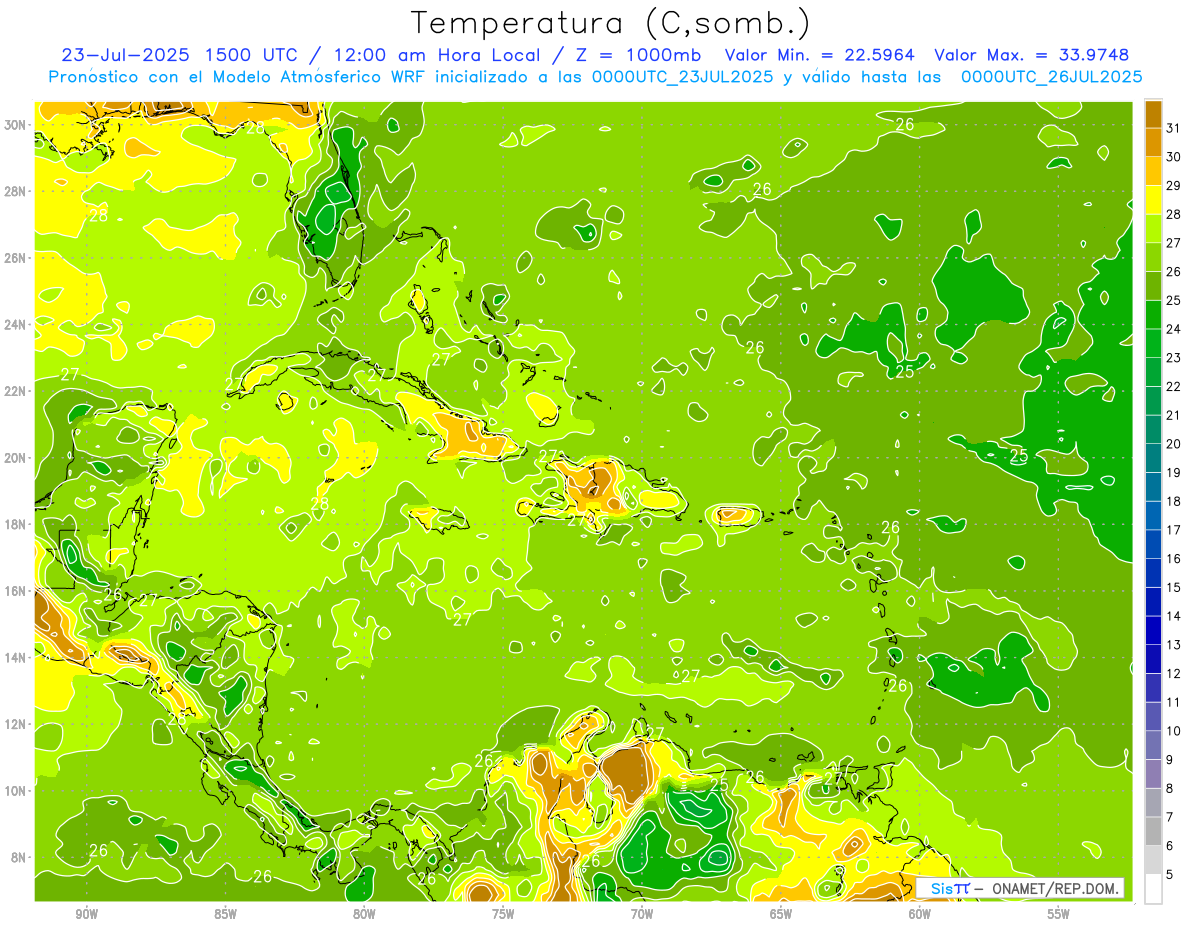Click the '55W' longitude axis label
This screenshot has height=927, width=1200.
[x=1058, y=914]
